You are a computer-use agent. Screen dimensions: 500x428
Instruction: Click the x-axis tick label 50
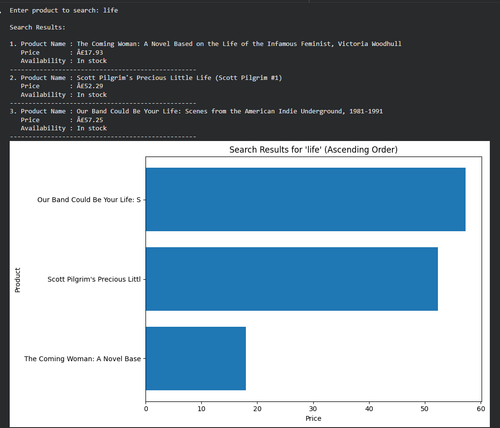click(425, 409)
